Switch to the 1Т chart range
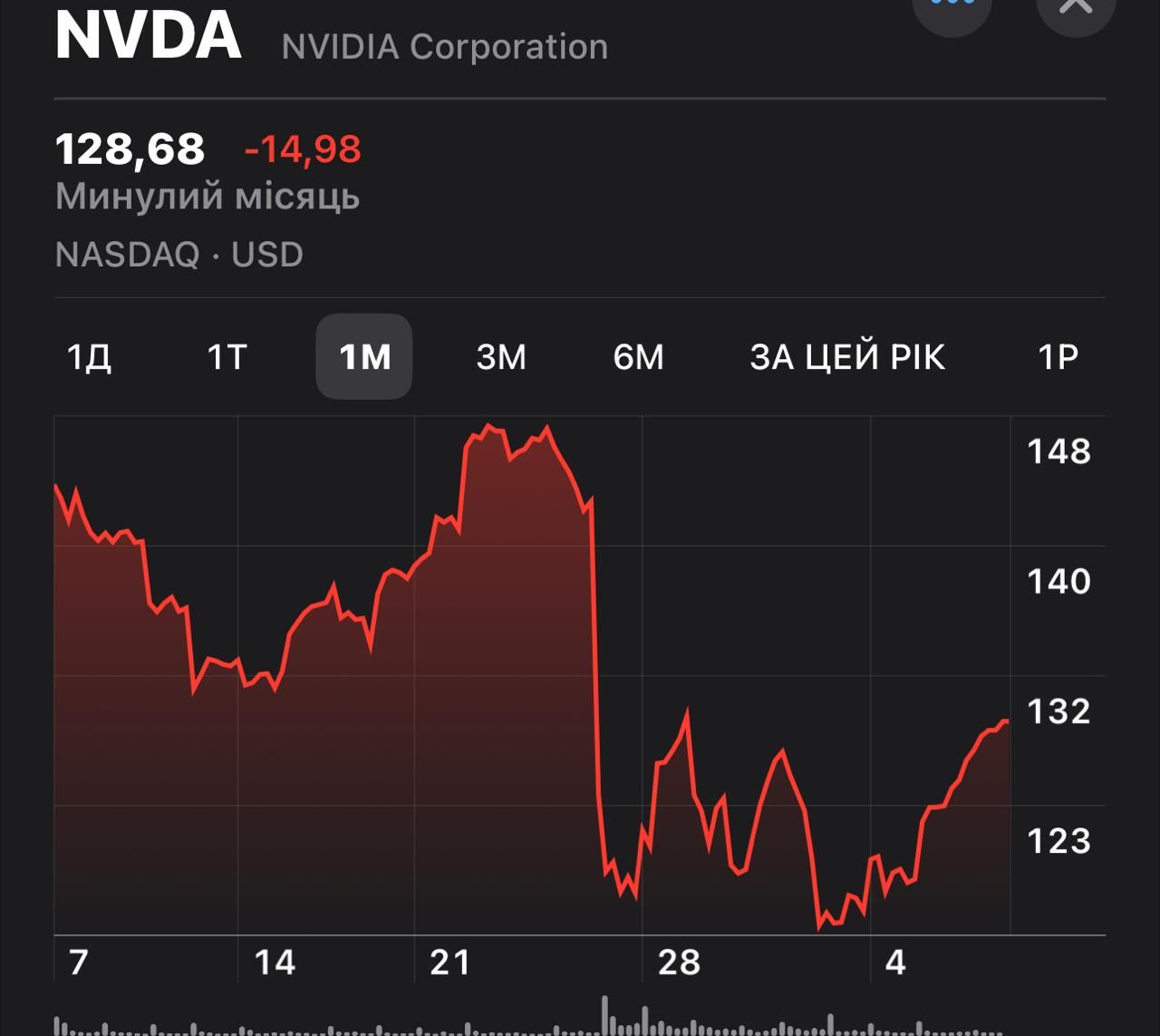The width and height of the screenshot is (1160, 1036). pos(227,357)
